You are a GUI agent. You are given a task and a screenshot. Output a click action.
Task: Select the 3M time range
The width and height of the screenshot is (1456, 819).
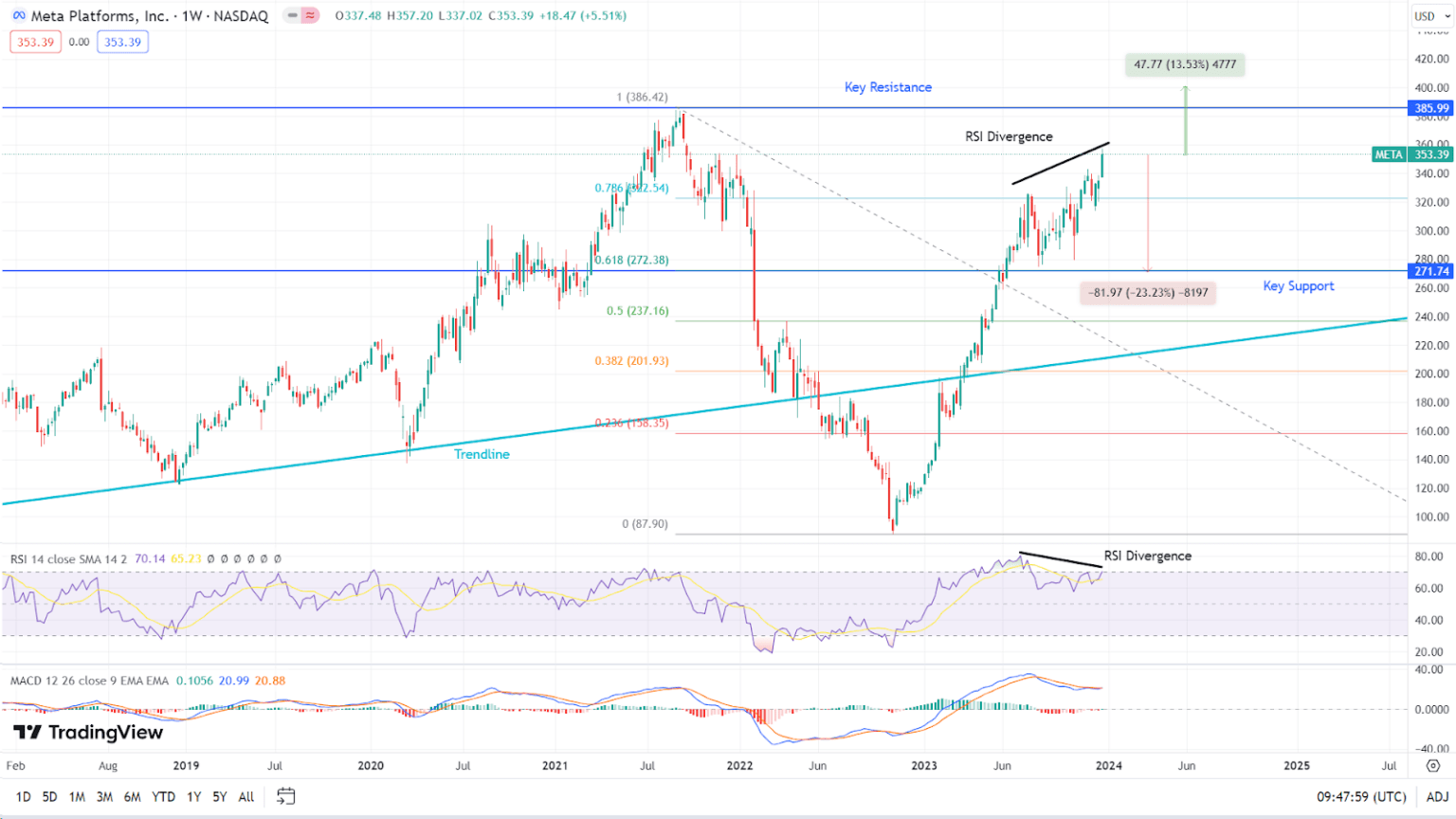[x=104, y=797]
